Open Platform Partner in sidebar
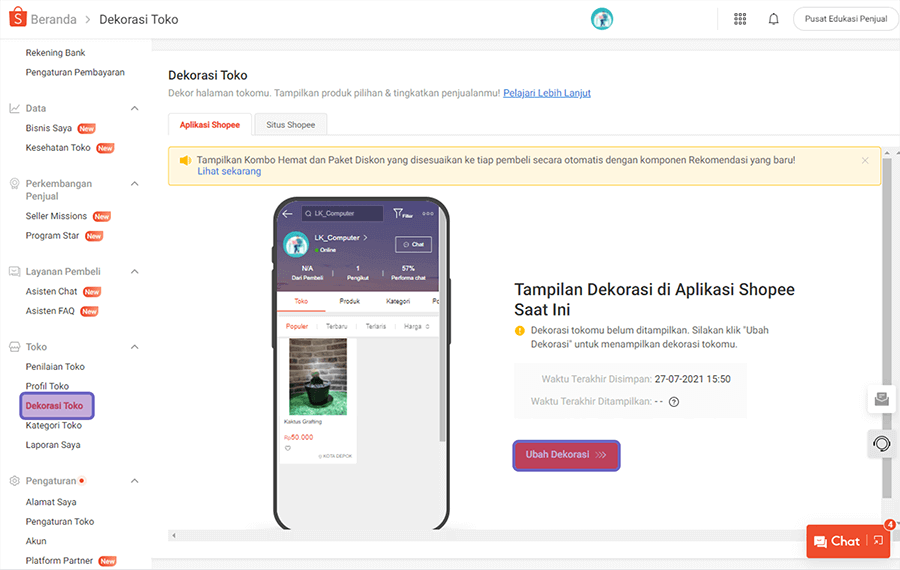900x570 pixels. [x=59, y=560]
